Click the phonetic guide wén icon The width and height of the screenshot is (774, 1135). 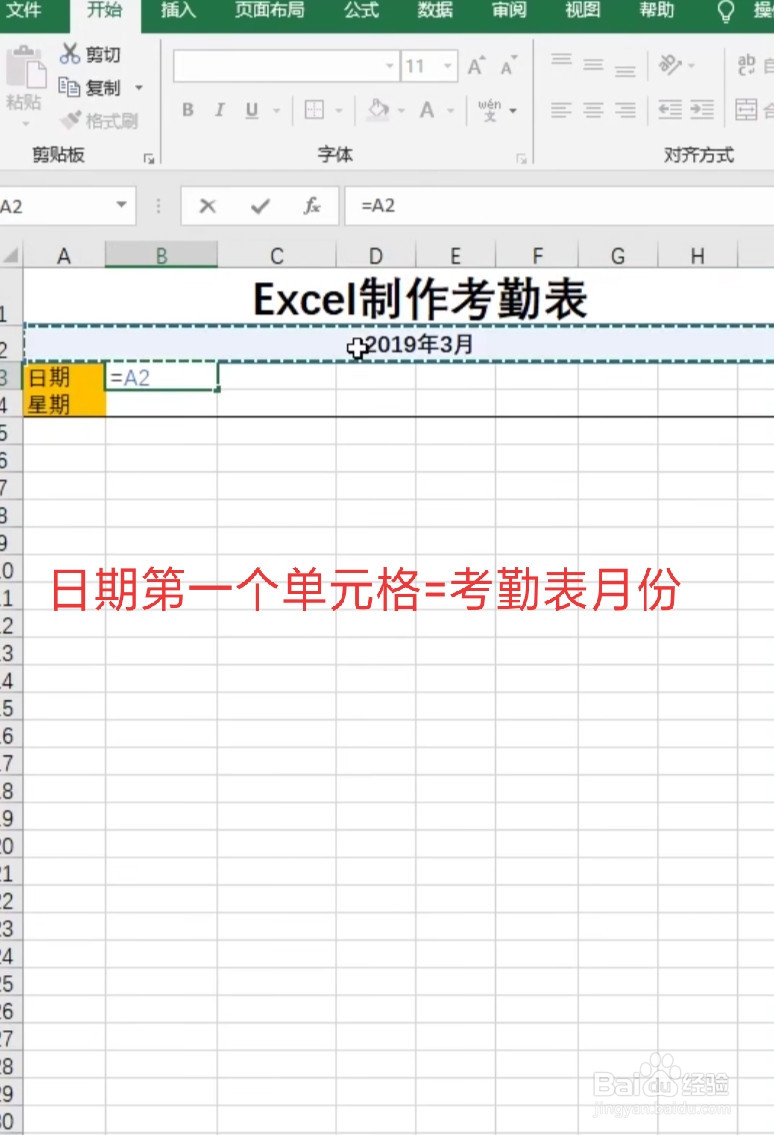(489, 110)
